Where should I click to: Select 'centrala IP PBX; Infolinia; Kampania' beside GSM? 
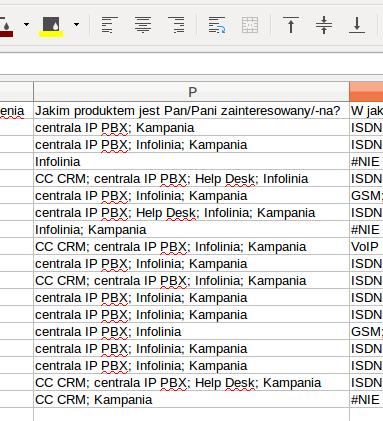[x=191, y=195]
